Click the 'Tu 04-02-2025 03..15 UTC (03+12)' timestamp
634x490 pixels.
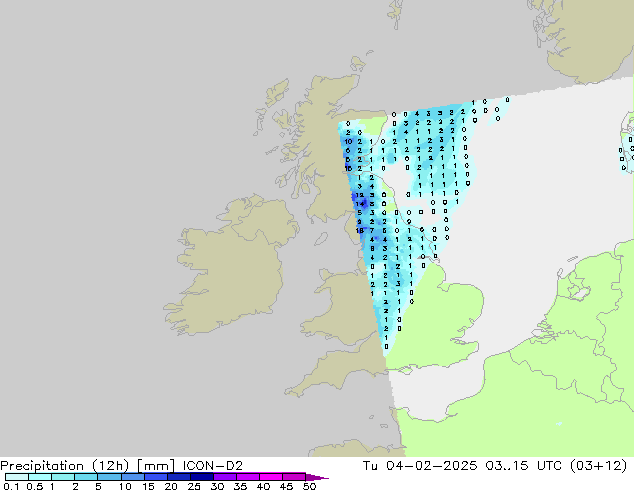point(495,466)
